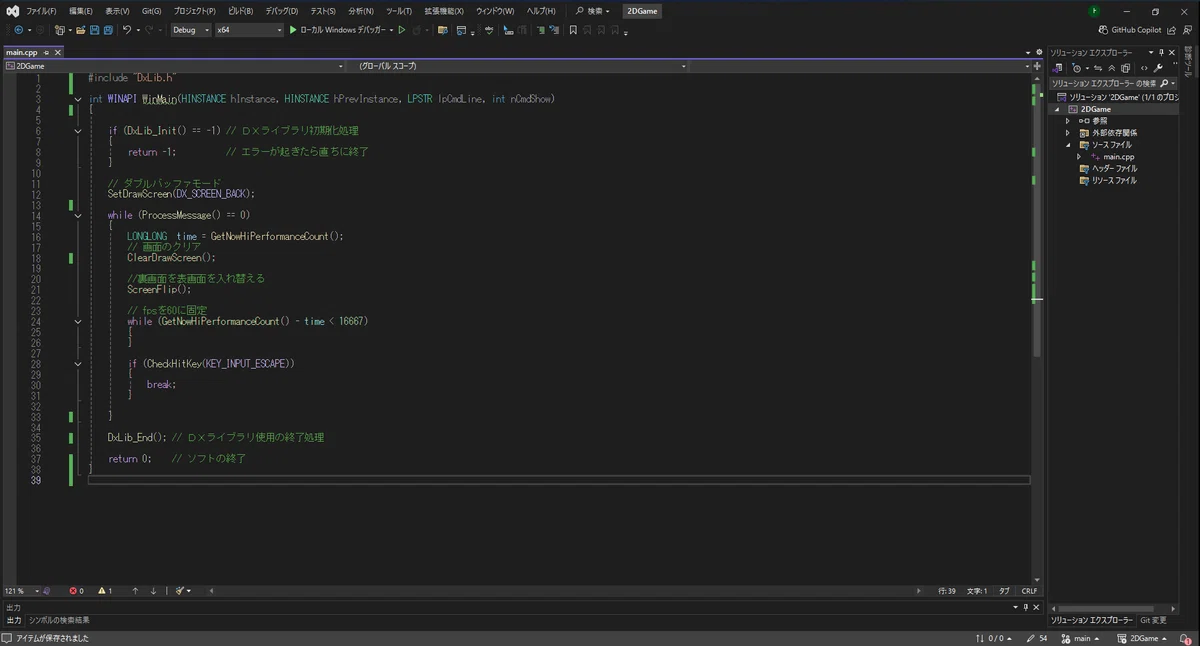The width and height of the screenshot is (1200, 646).
Task: Open the デバッグ(D) menu
Action: coord(282,11)
